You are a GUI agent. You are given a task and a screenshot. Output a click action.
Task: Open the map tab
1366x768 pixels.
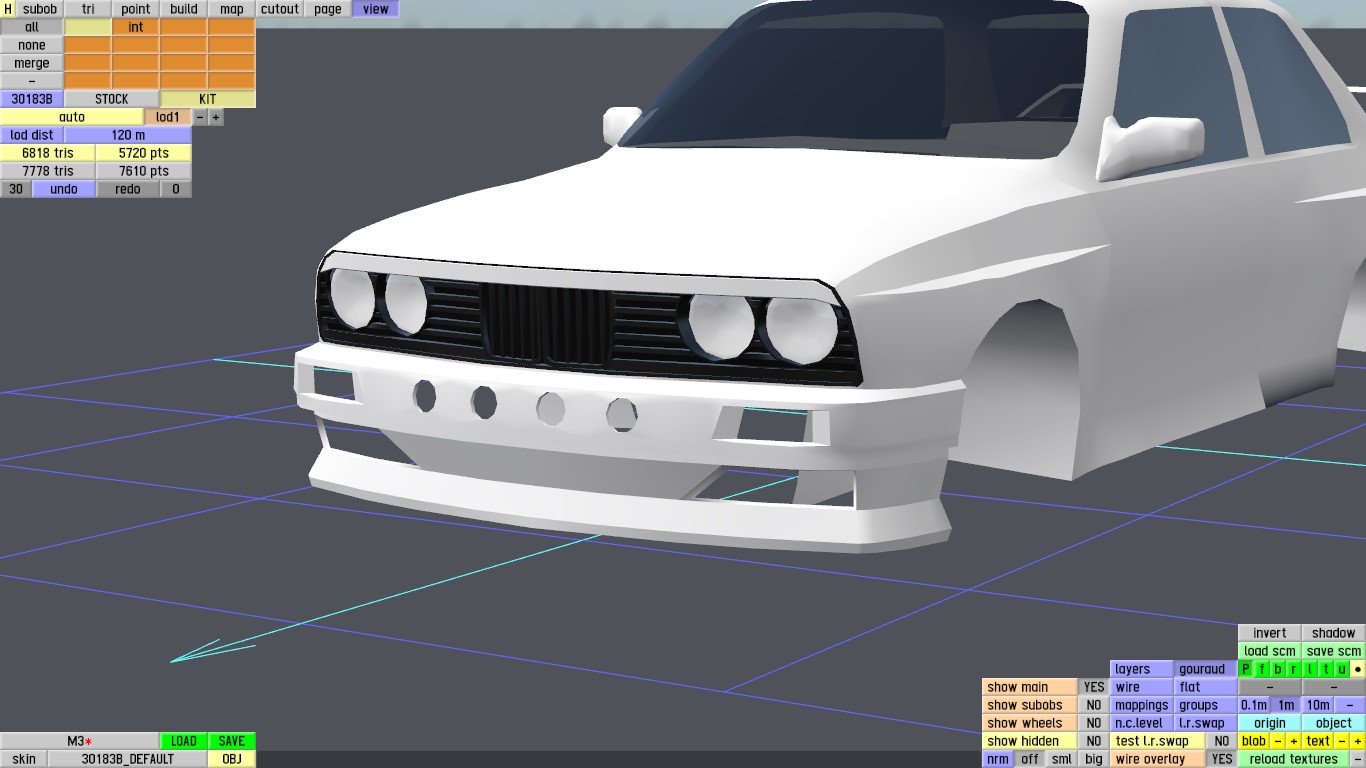[x=232, y=9]
